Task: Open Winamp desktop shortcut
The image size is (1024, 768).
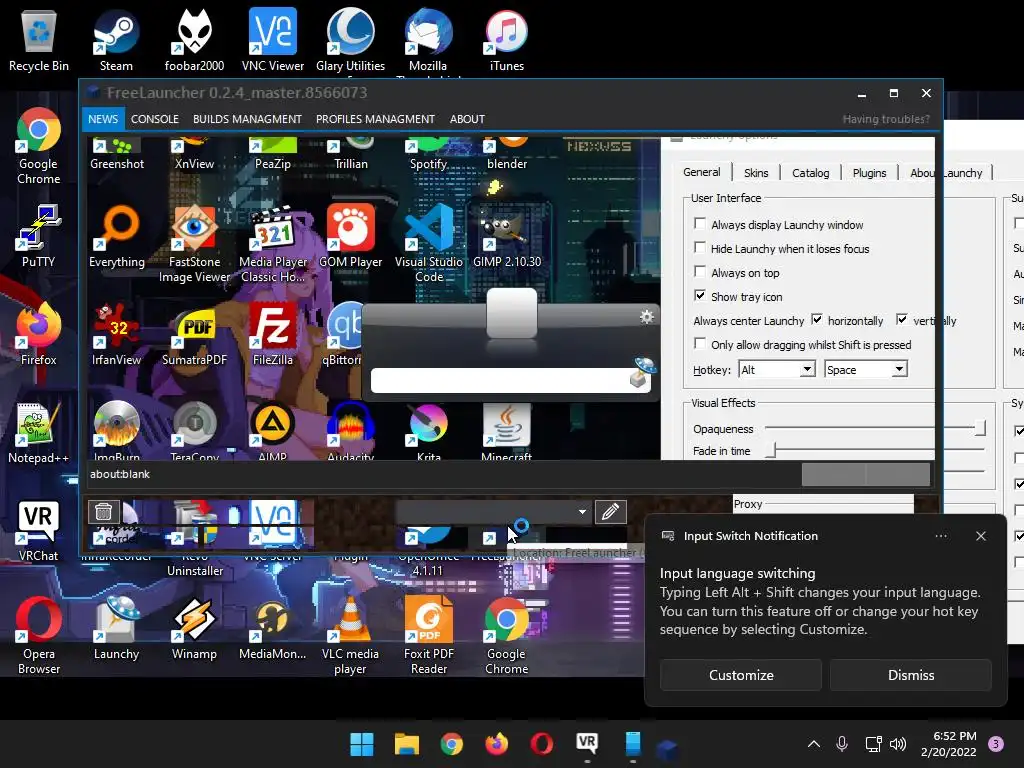Action: (194, 628)
